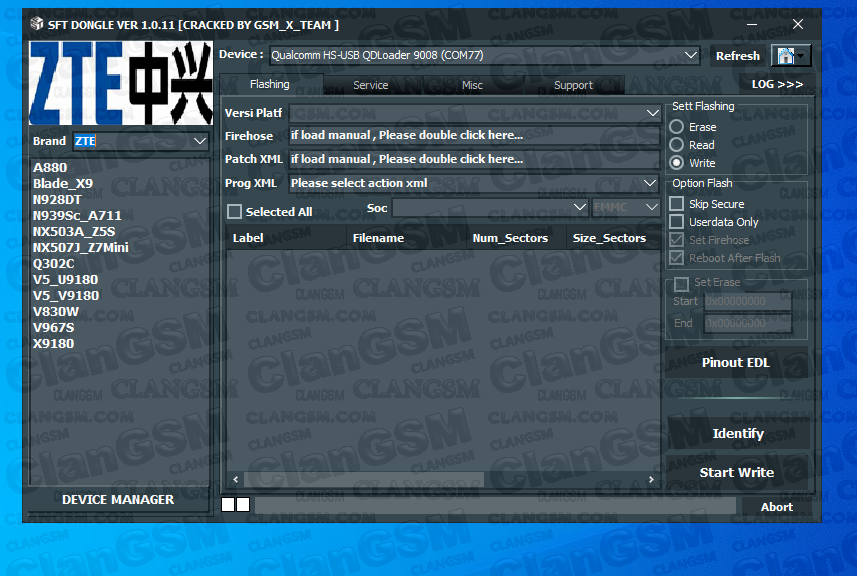The height and width of the screenshot is (576, 857).
Task: Click the ZTE brand logo image
Action: tap(121, 83)
